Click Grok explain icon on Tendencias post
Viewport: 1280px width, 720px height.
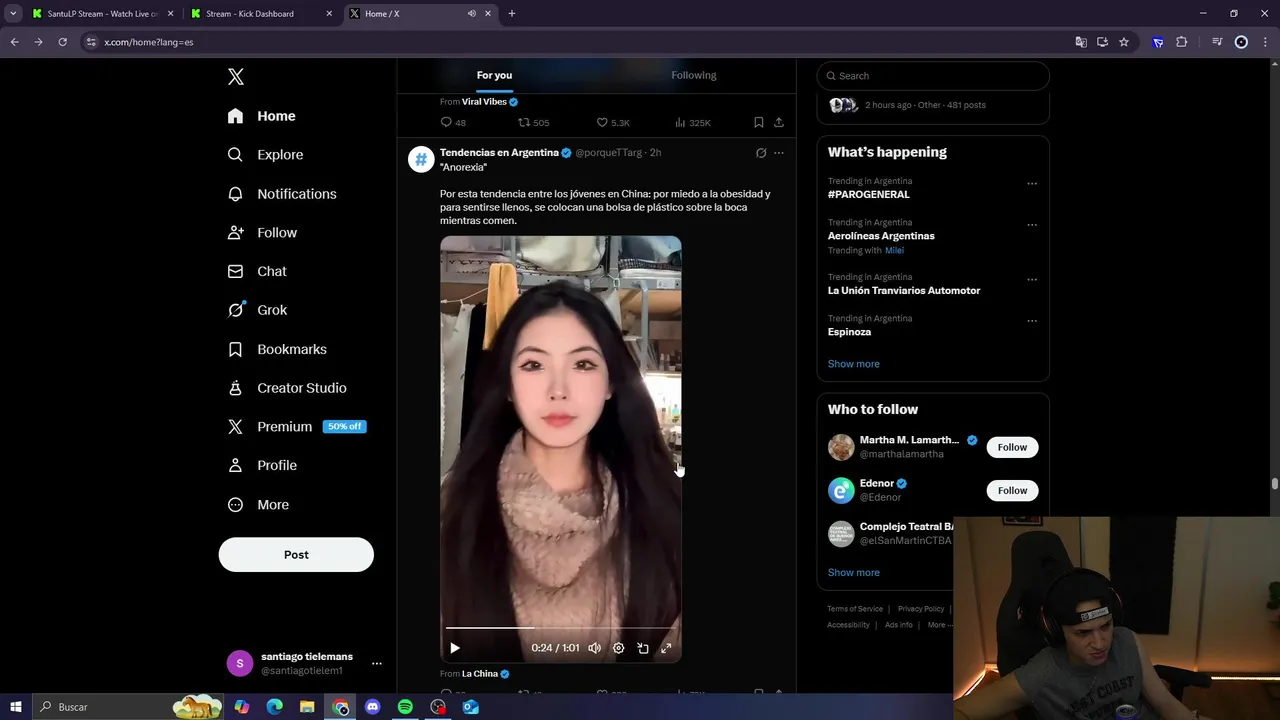761,153
